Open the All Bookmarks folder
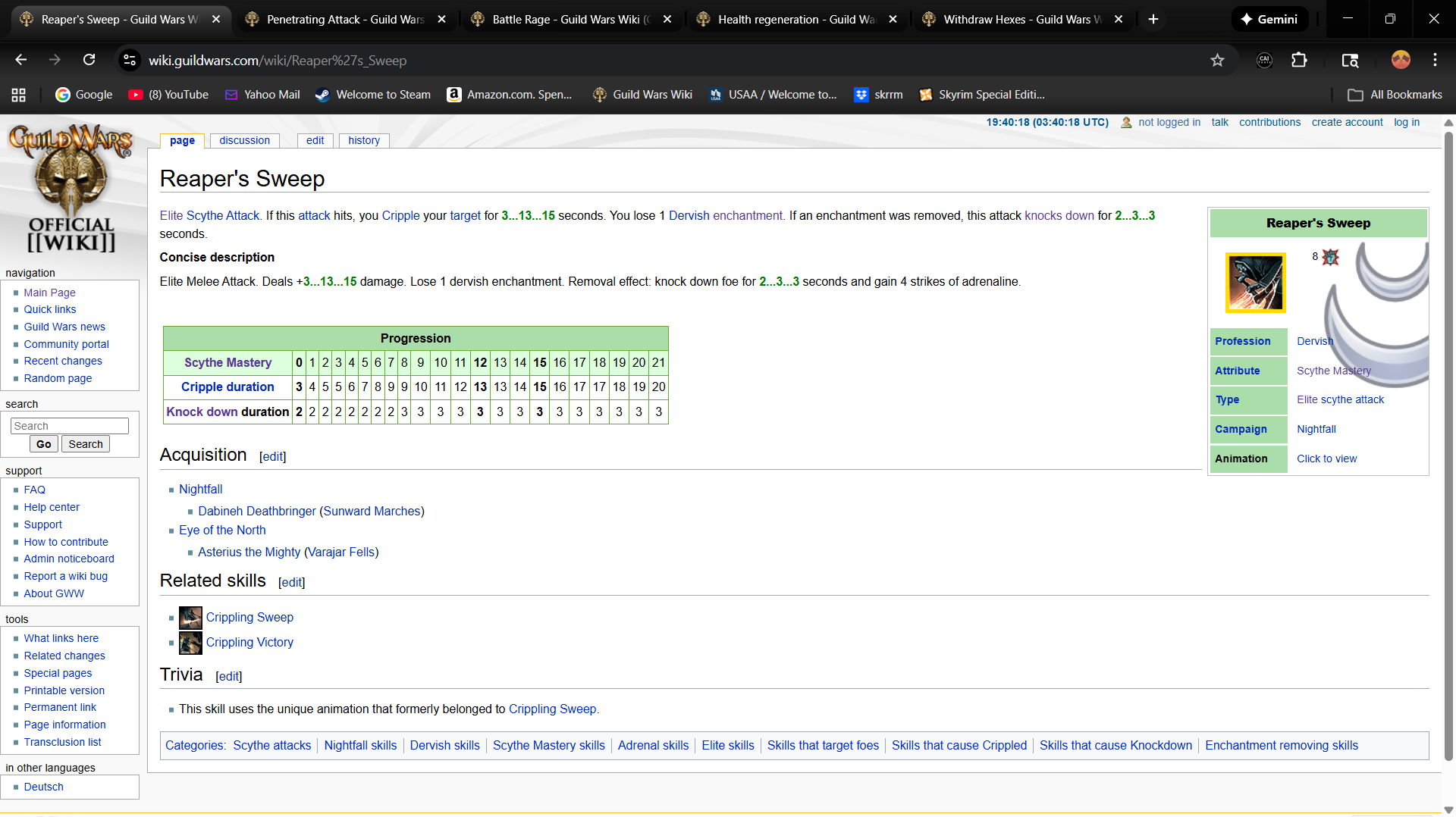The height and width of the screenshot is (817, 1456). 1395,95
